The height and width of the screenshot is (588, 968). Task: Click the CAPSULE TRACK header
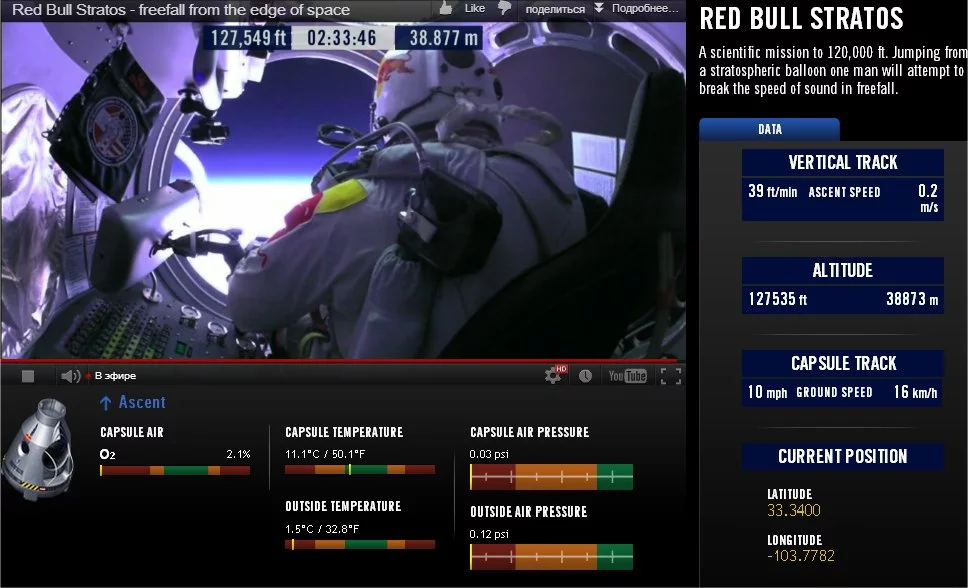[x=843, y=363]
